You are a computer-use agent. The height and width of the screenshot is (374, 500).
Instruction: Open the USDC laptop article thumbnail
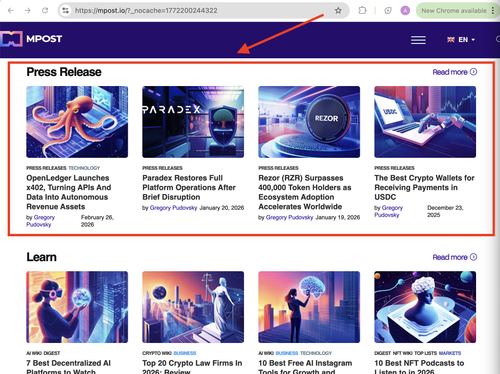coord(425,122)
